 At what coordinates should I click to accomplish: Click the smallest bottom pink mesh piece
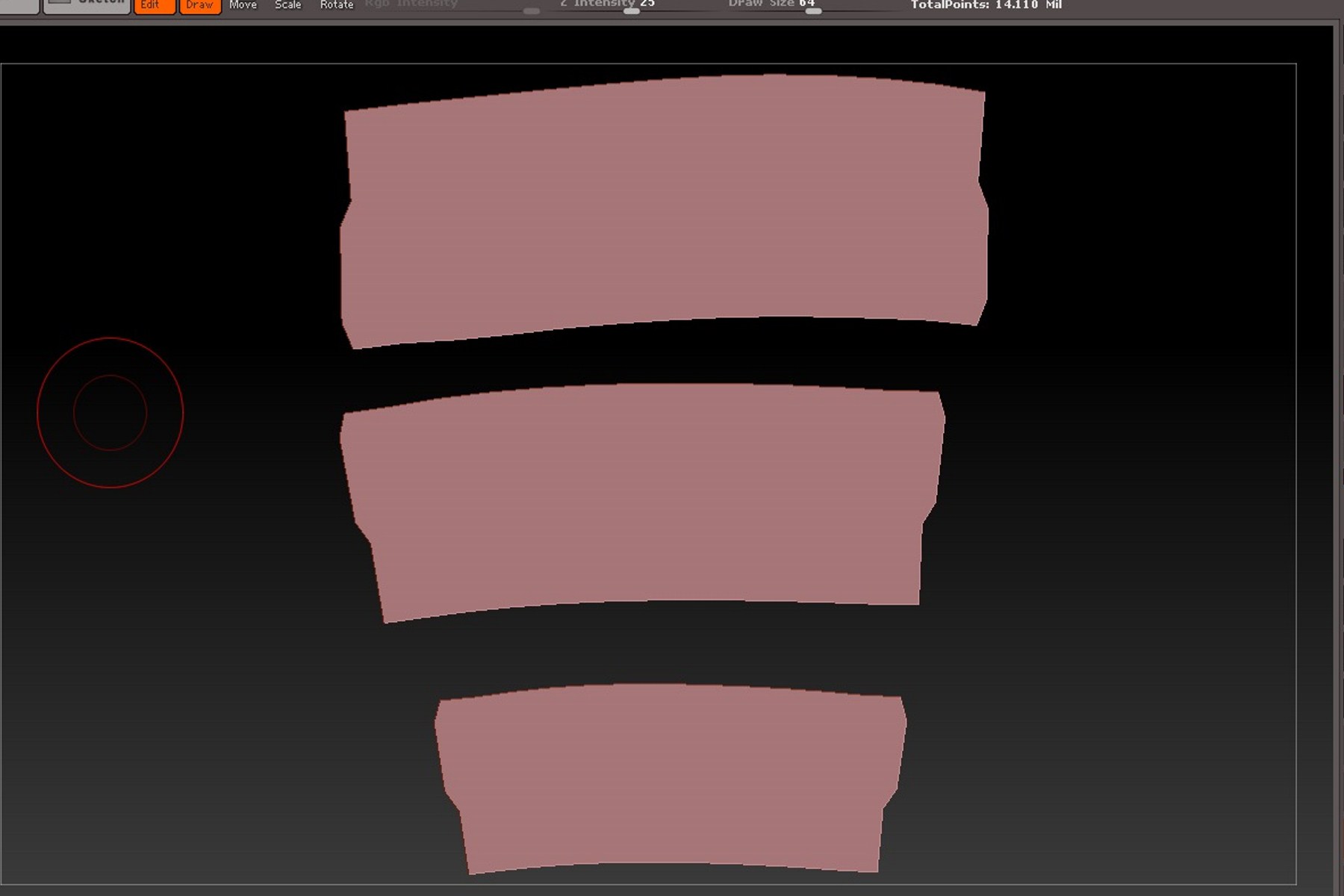pos(671,778)
